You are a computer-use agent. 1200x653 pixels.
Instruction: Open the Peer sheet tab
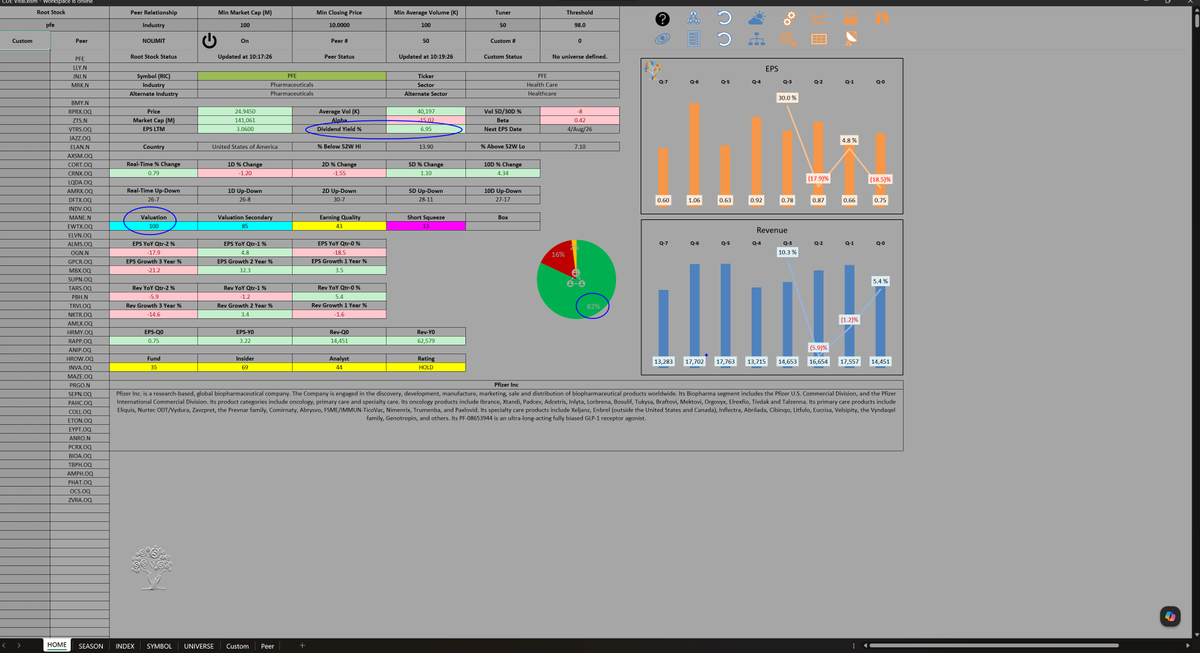pos(267,646)
